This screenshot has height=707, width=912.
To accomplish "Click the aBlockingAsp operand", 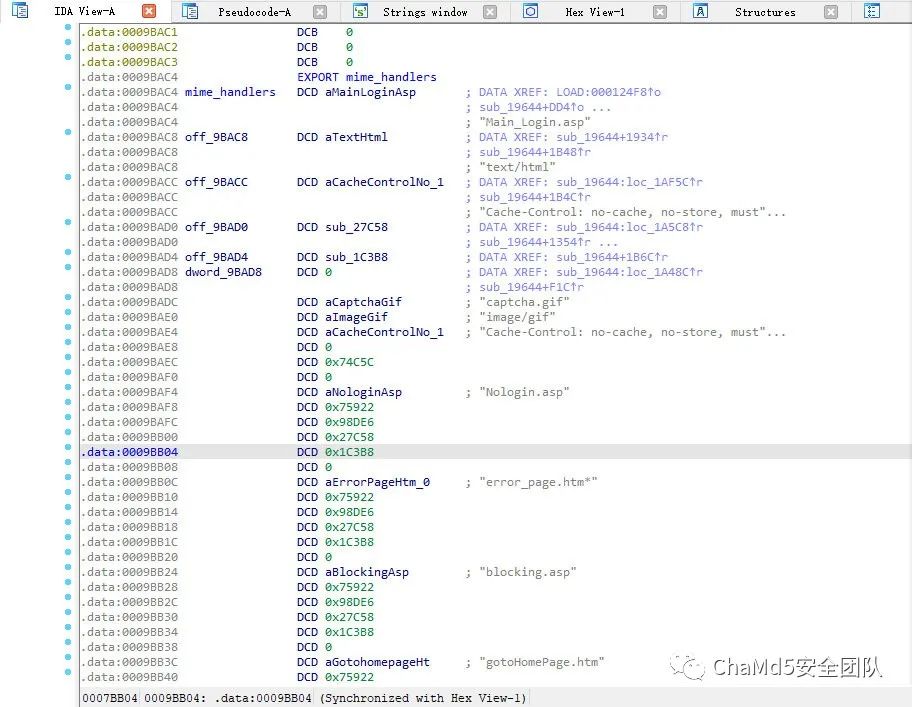I will (x=367, y=572).
